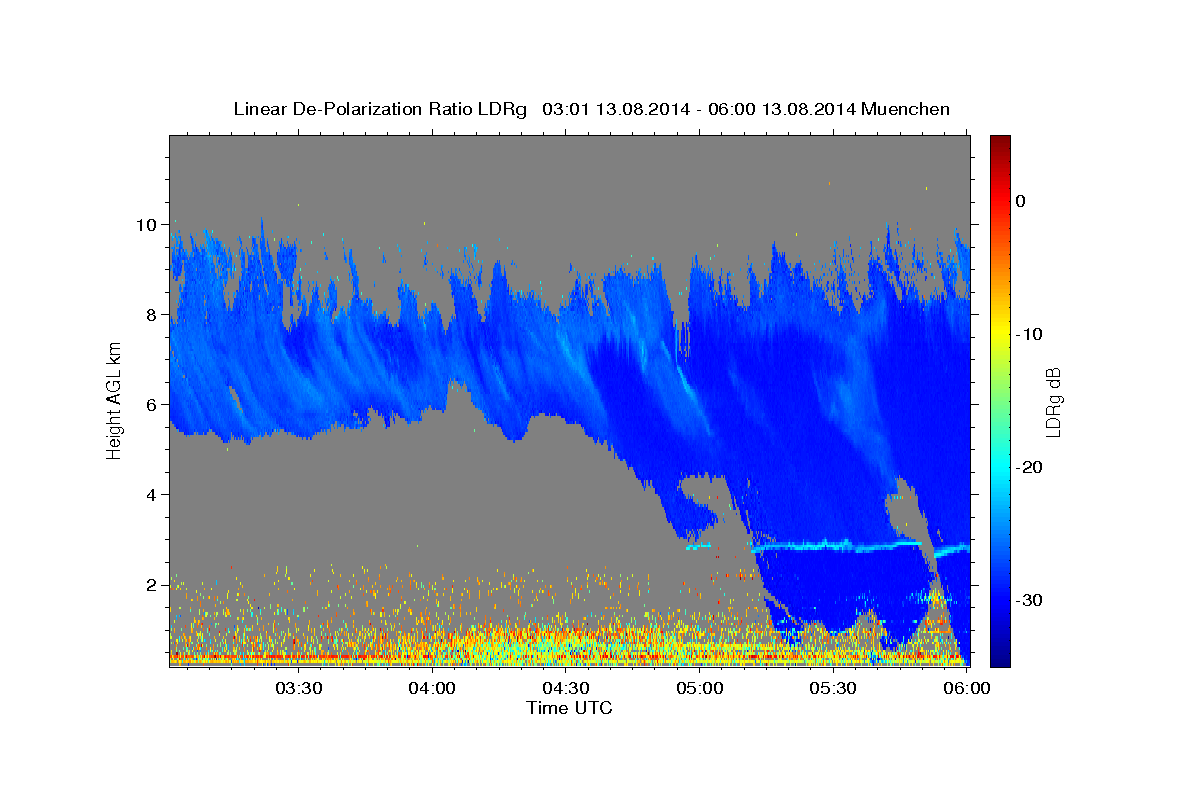Image resolution: width=1200 pixels, height=800 pixels.
Task: Click the height tick label 6
Action: point(153,404)
